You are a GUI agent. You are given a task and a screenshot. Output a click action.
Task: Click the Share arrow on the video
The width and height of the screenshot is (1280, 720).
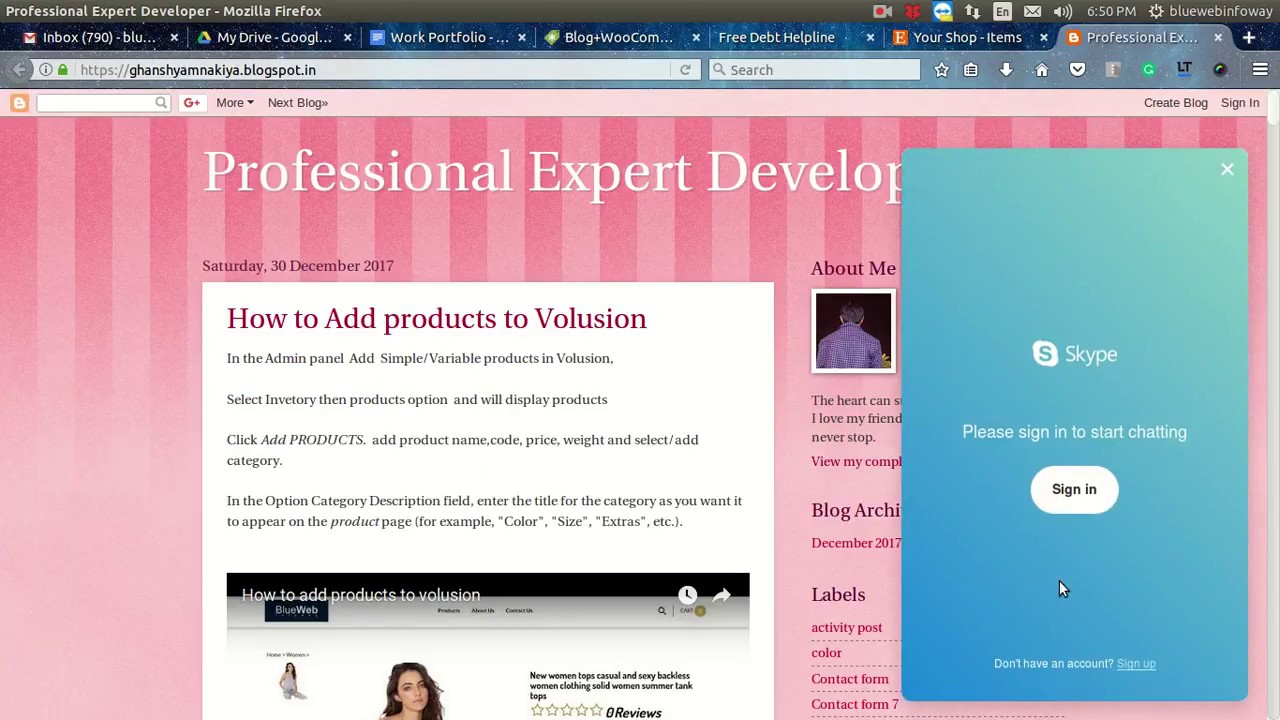(721, 595)
